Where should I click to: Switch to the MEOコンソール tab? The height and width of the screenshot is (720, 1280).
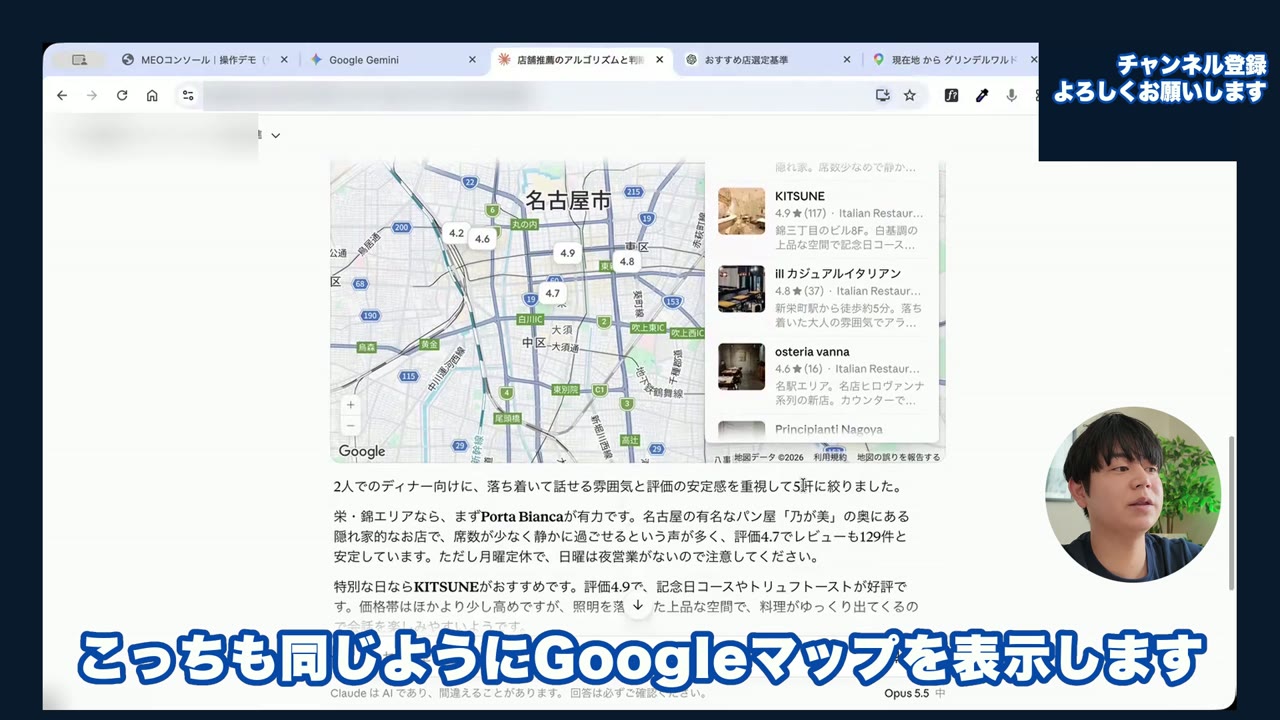pyautogui.click(x=204, y=60)
